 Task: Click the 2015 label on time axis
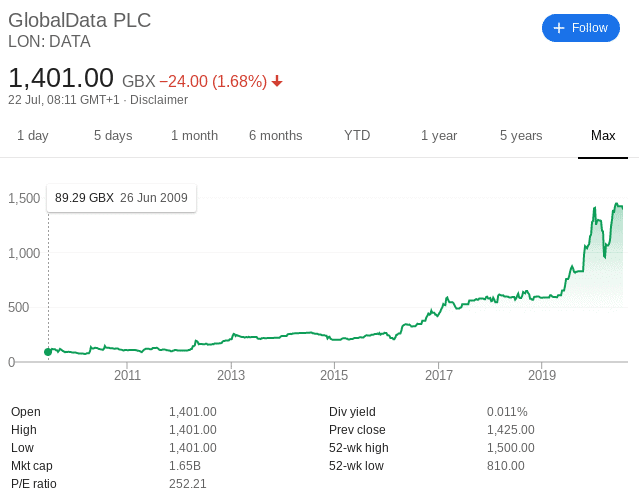click(334, 375)
